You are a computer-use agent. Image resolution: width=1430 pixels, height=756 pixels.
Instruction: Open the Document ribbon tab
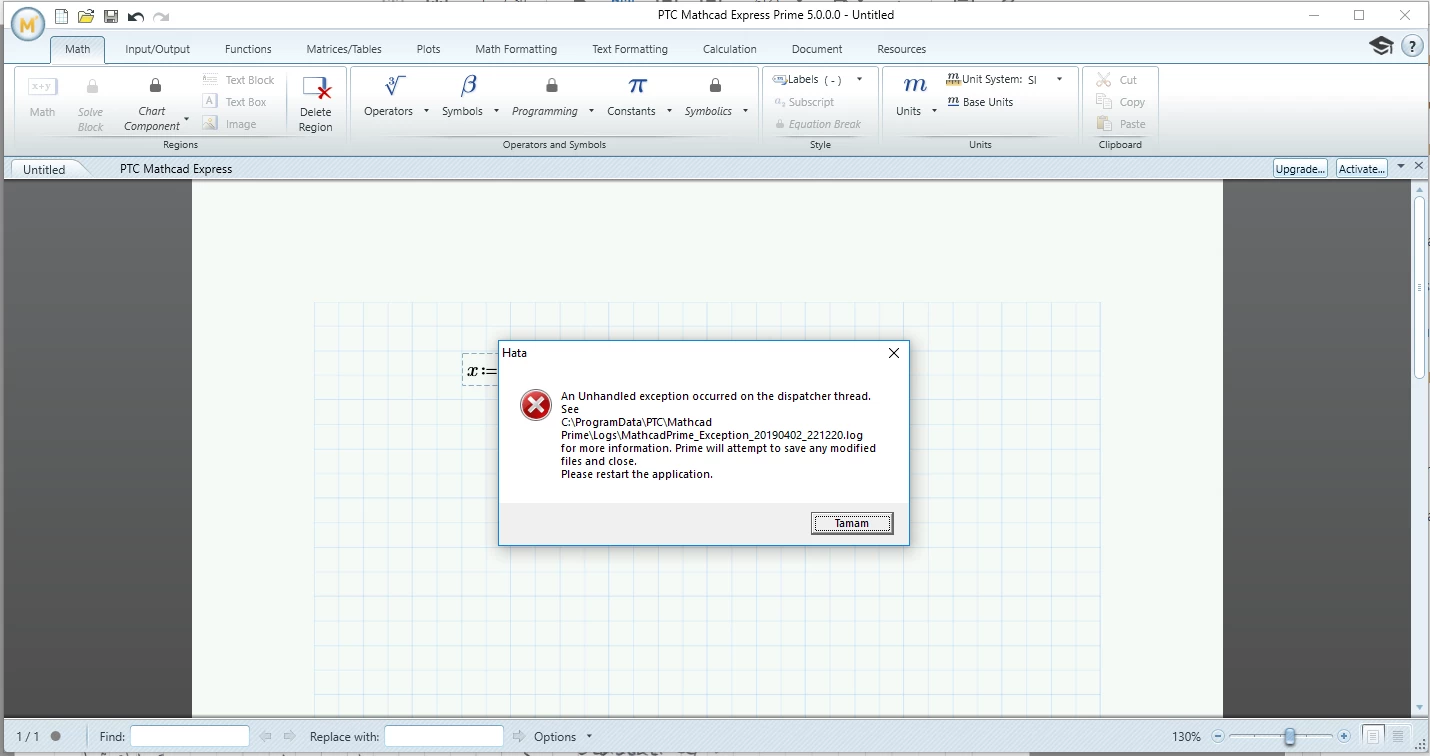(816, 49)
